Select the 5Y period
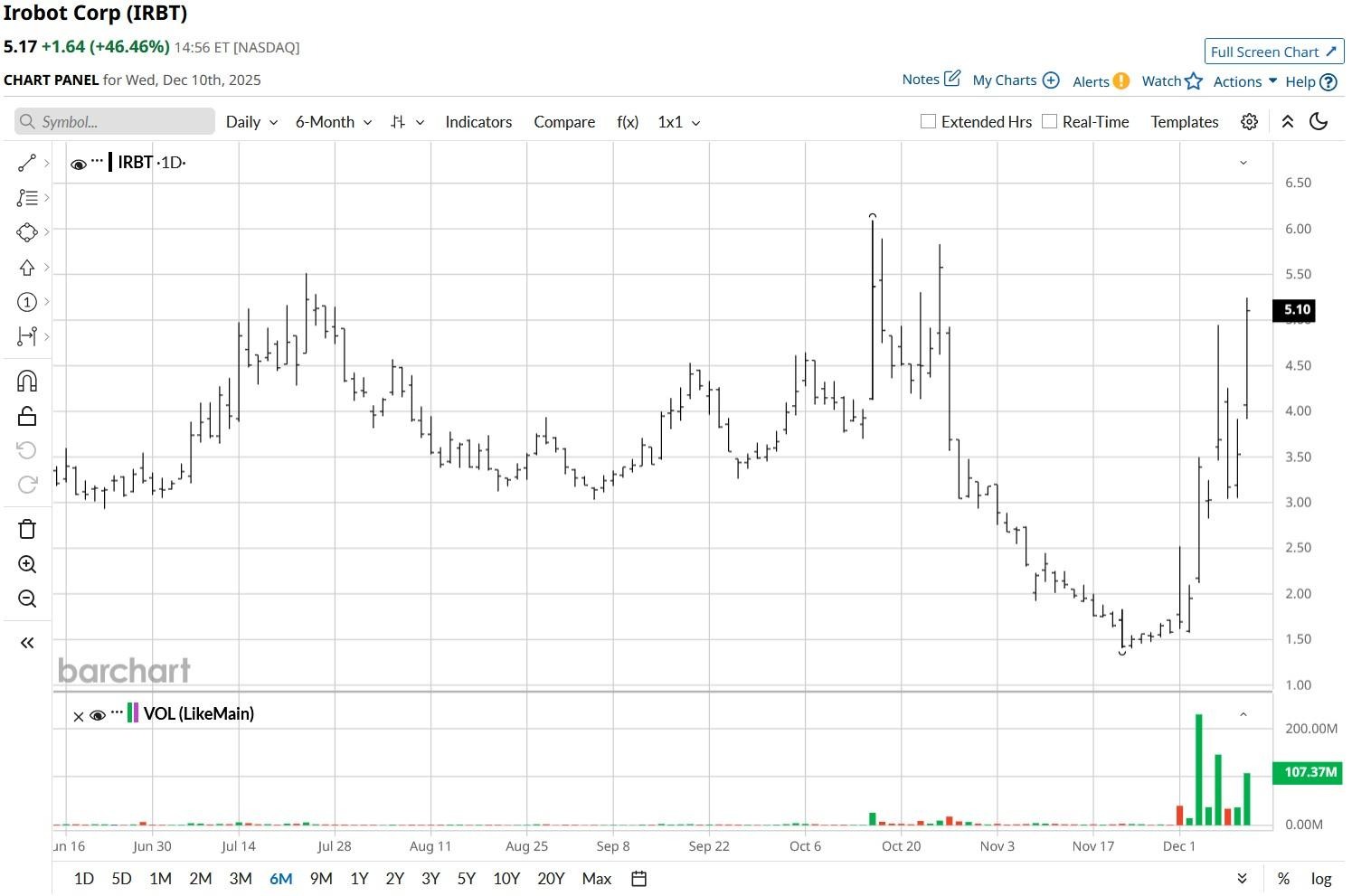 click(467, 879)
